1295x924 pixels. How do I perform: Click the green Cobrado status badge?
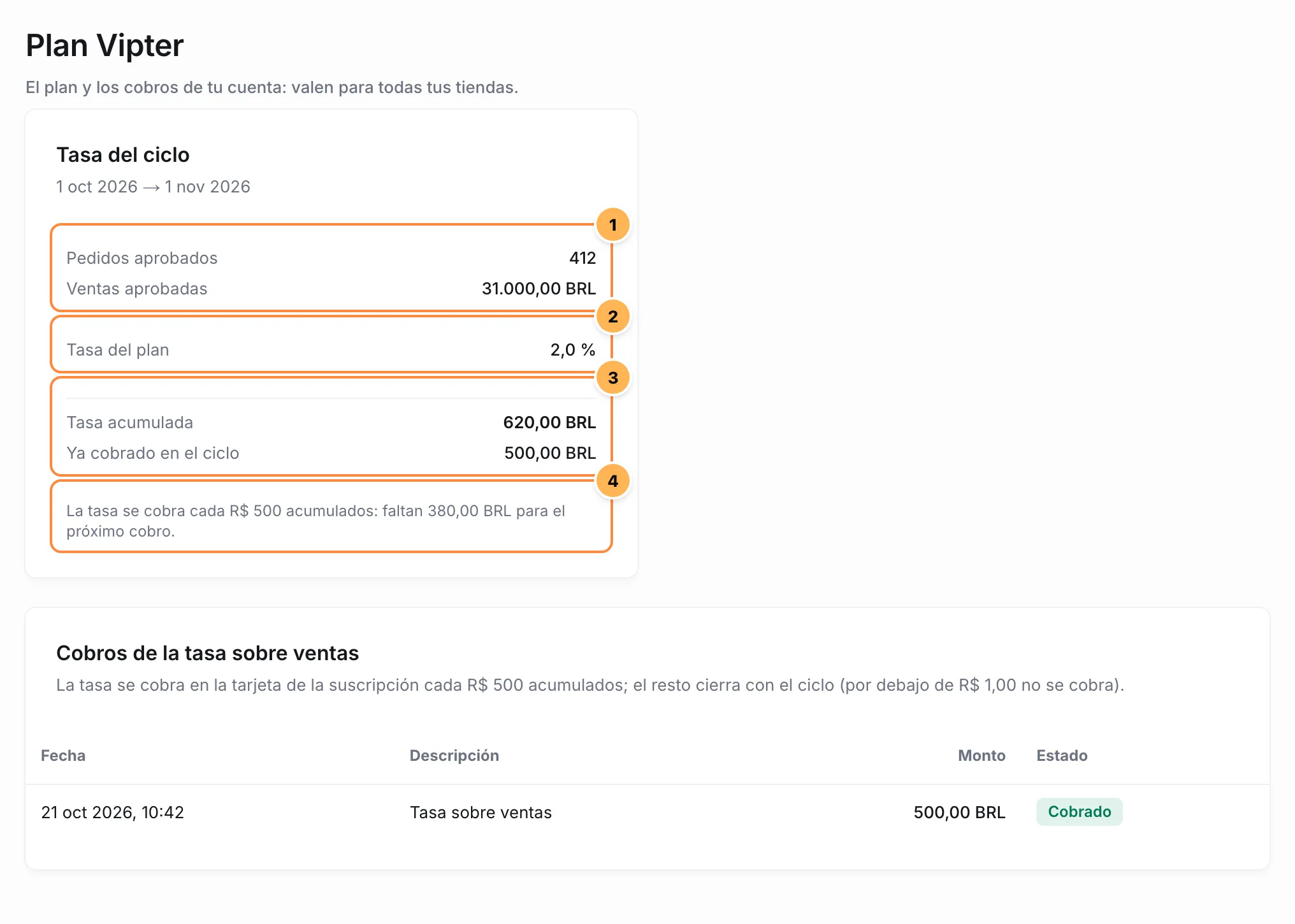click(1080, 812)
